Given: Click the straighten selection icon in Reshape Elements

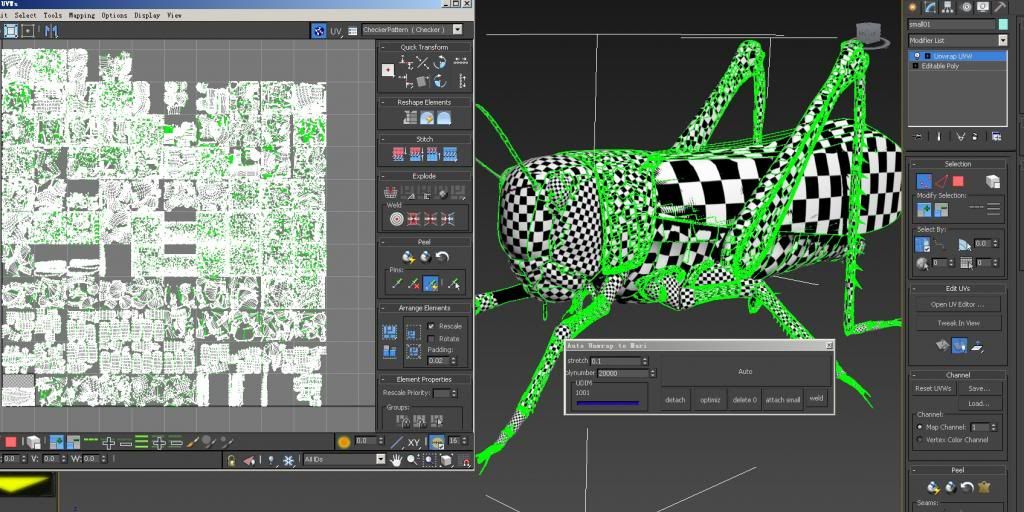Looking at the screenshot, I should coord(409,118).
